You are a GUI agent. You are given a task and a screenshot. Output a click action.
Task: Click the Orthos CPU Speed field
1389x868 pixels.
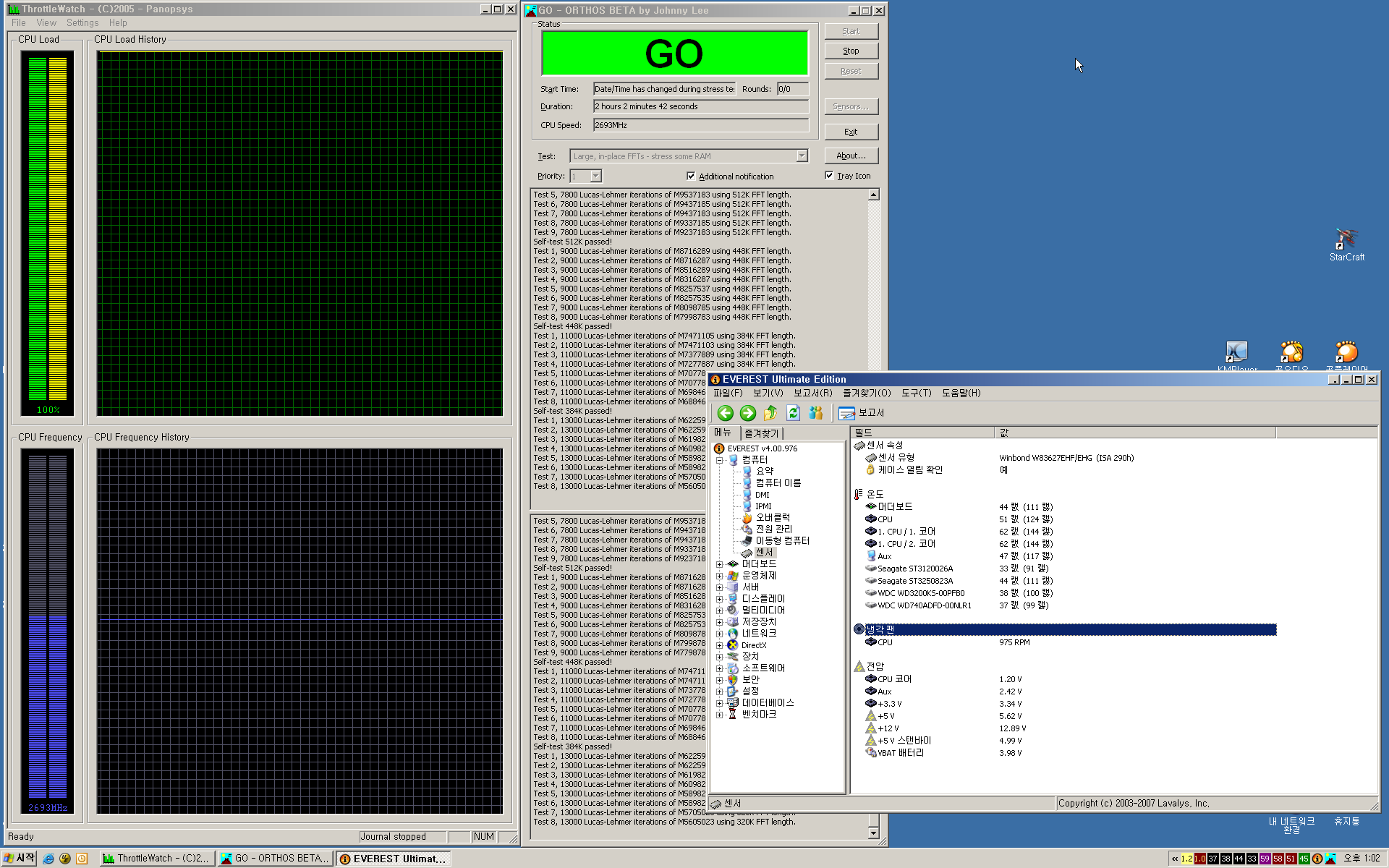tap(700, 125)
